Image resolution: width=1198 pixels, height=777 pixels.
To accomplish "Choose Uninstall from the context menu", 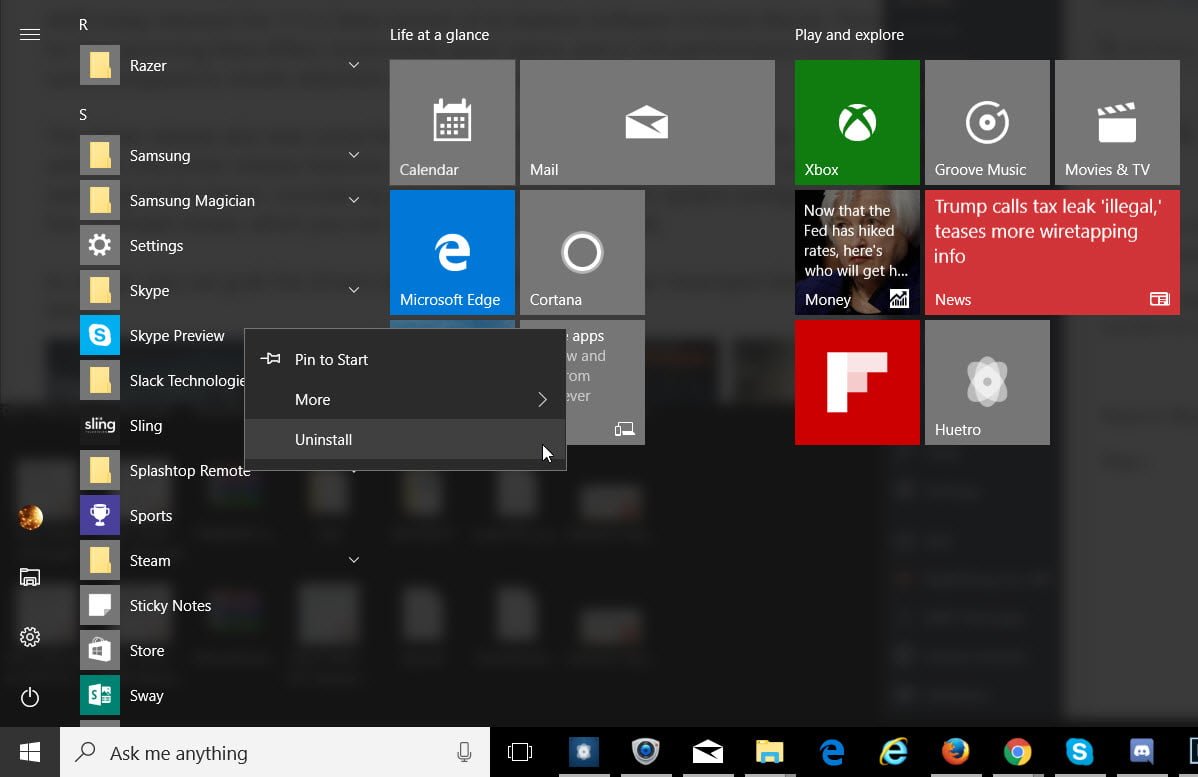I will pyautogui.click(x=406, y=439).
